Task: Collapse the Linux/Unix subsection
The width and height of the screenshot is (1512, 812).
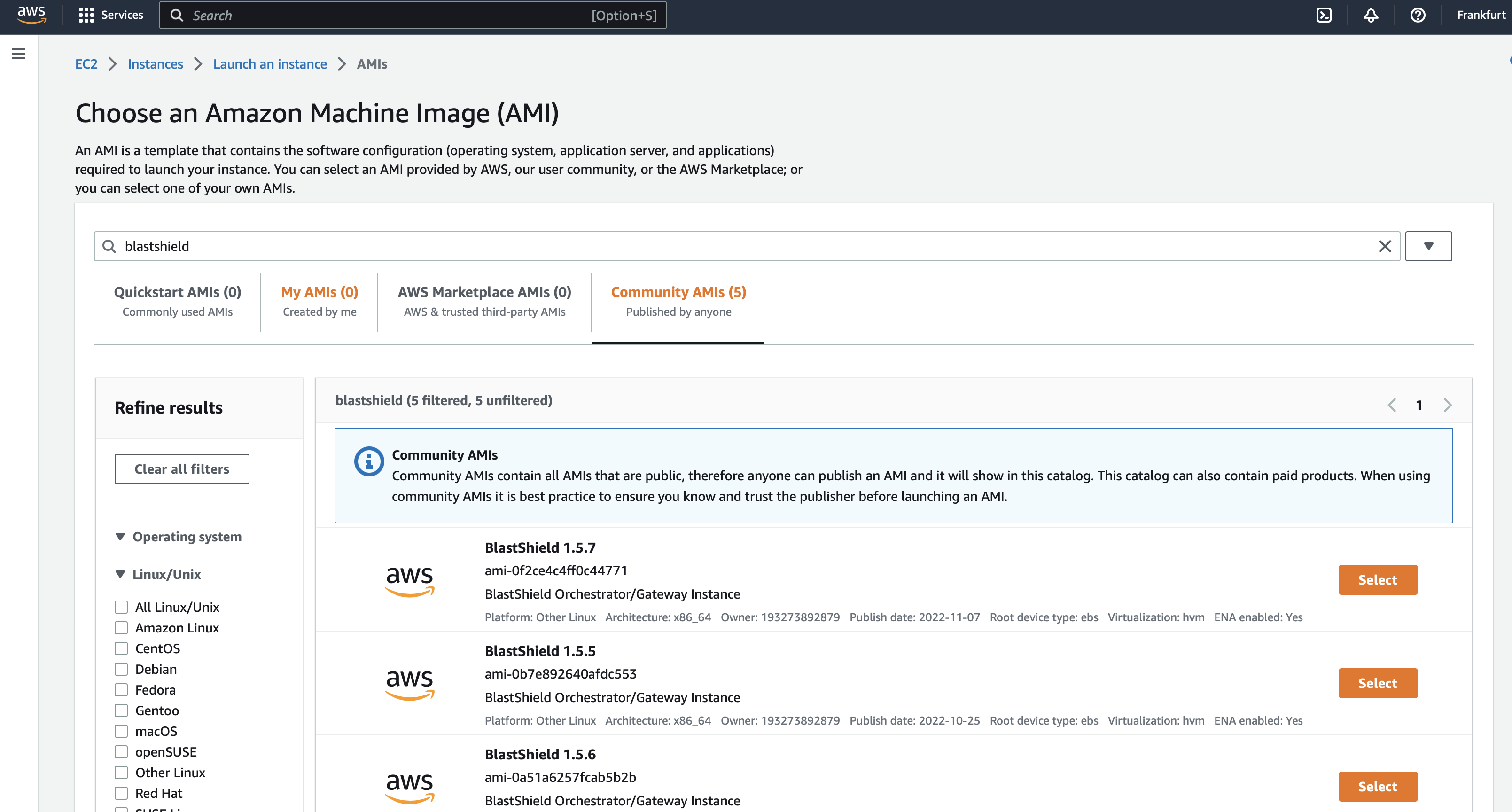Action: pyautogui.click(x=120, y=574)
